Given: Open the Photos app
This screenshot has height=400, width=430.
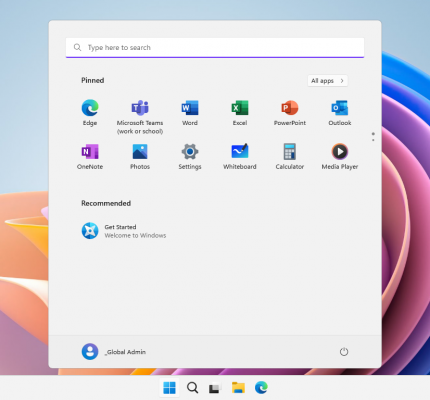Looking at the screenshot, I should 140,157.
